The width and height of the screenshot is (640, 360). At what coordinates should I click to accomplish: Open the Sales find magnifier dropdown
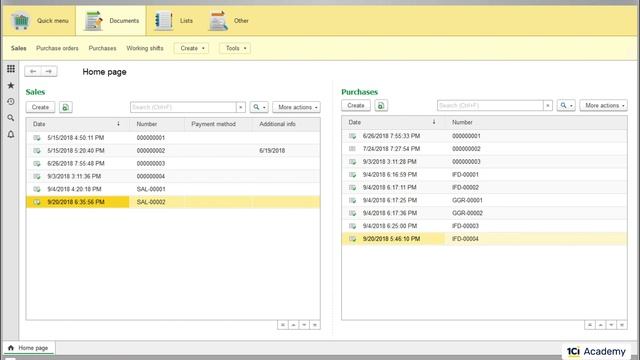click(259, 107)
